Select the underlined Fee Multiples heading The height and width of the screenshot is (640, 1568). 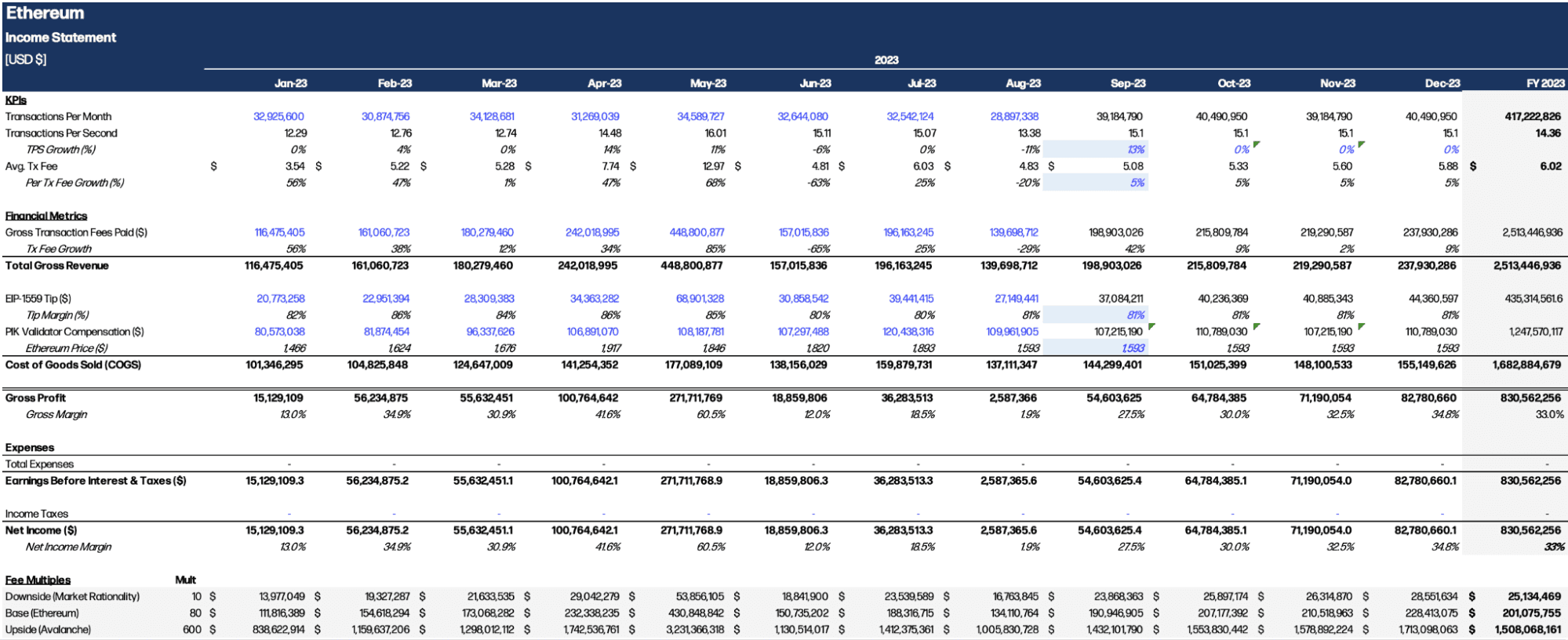pyautogui.click(x=38, y=580)
